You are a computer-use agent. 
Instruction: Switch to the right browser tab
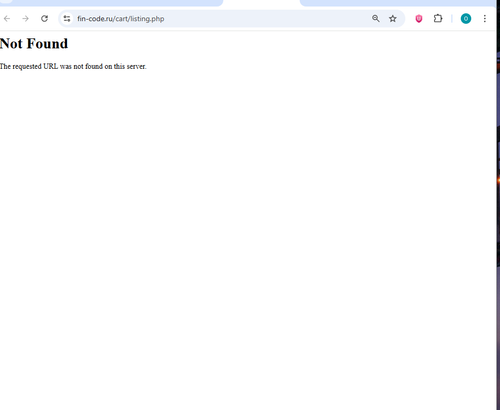(x=398, y=3)
